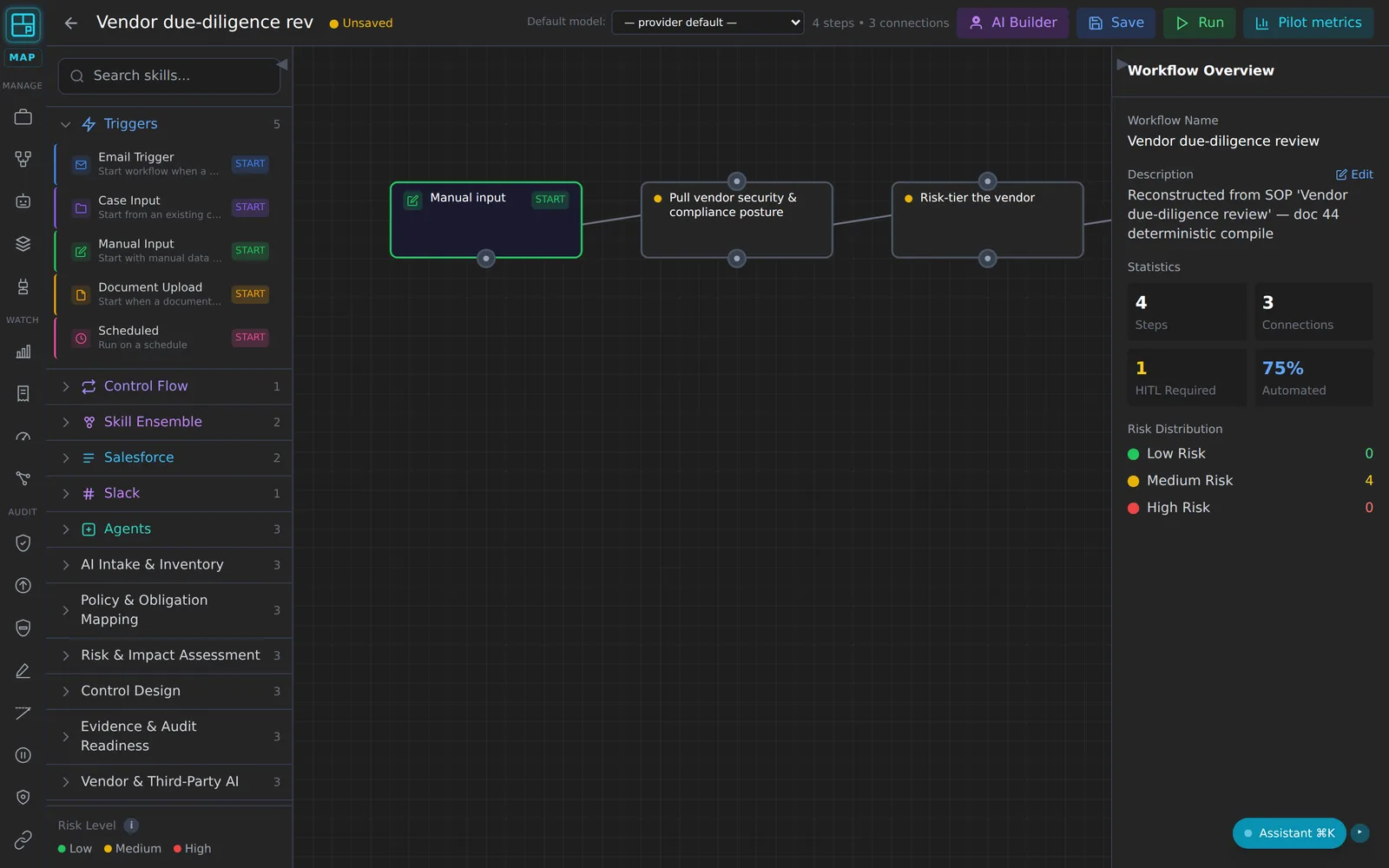
Task: Select the MAP tab in the sidebar
Action: point(23,57)
